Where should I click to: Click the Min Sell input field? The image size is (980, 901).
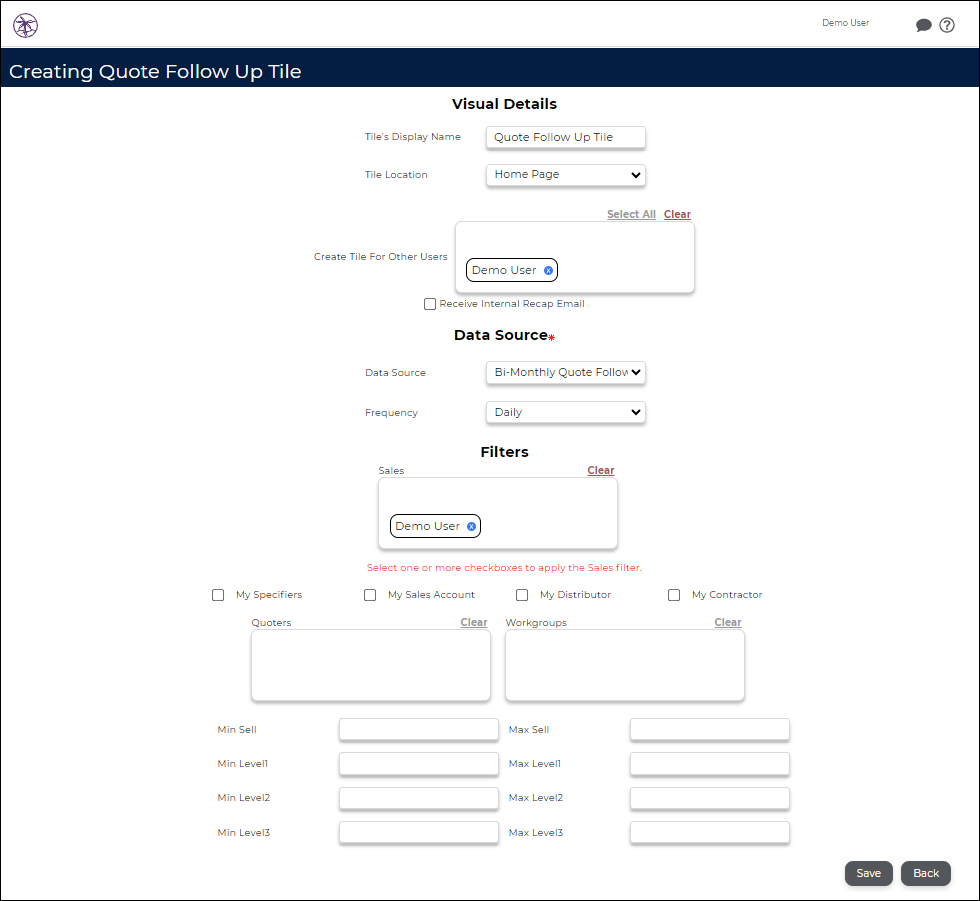coord(418,729)
